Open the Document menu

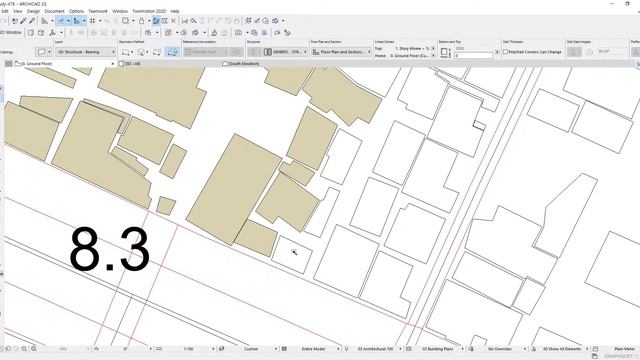point(55,11)
